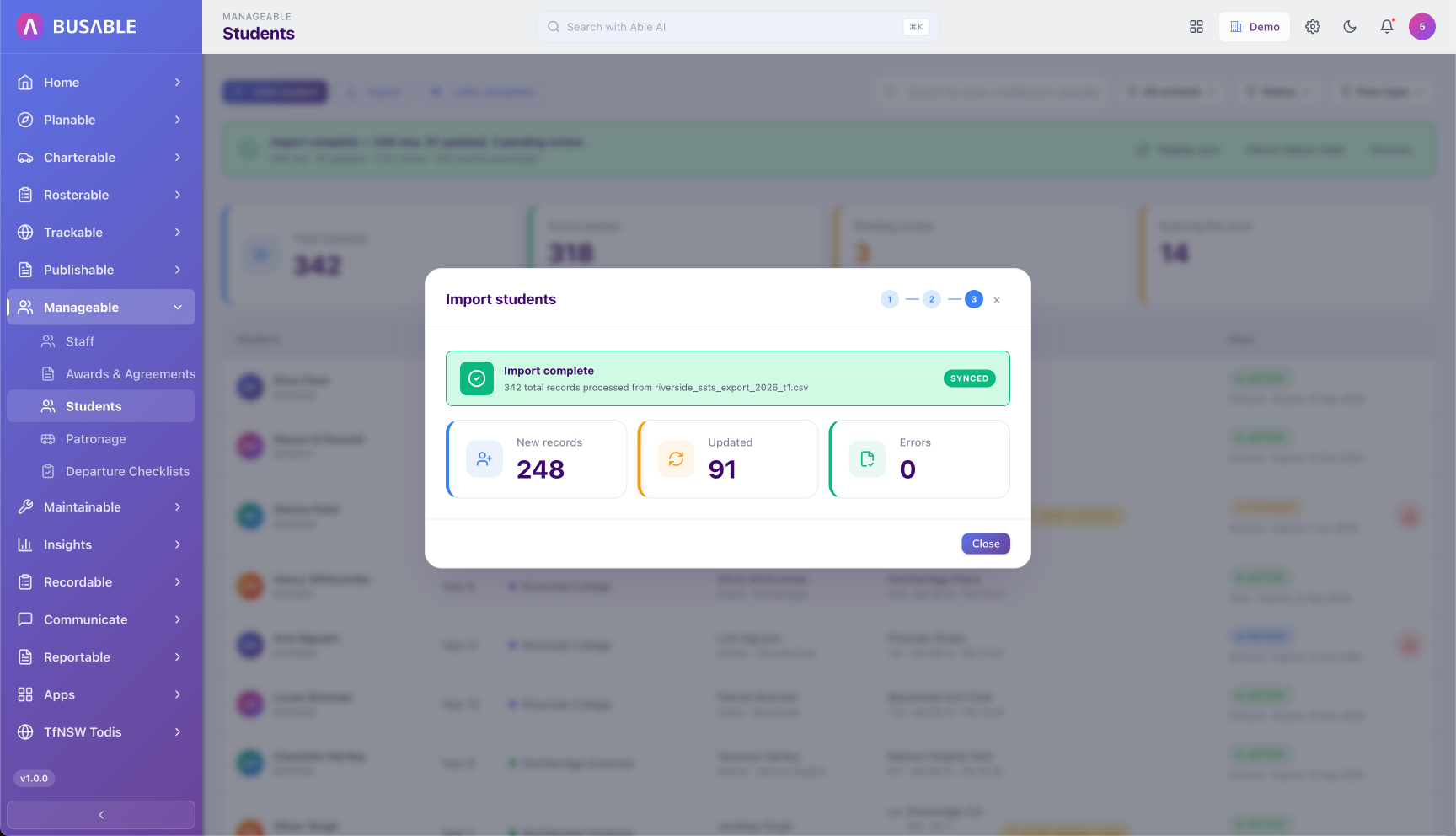
Task: Toggle dark mode moon icon
Action: tap(1349, 27)
